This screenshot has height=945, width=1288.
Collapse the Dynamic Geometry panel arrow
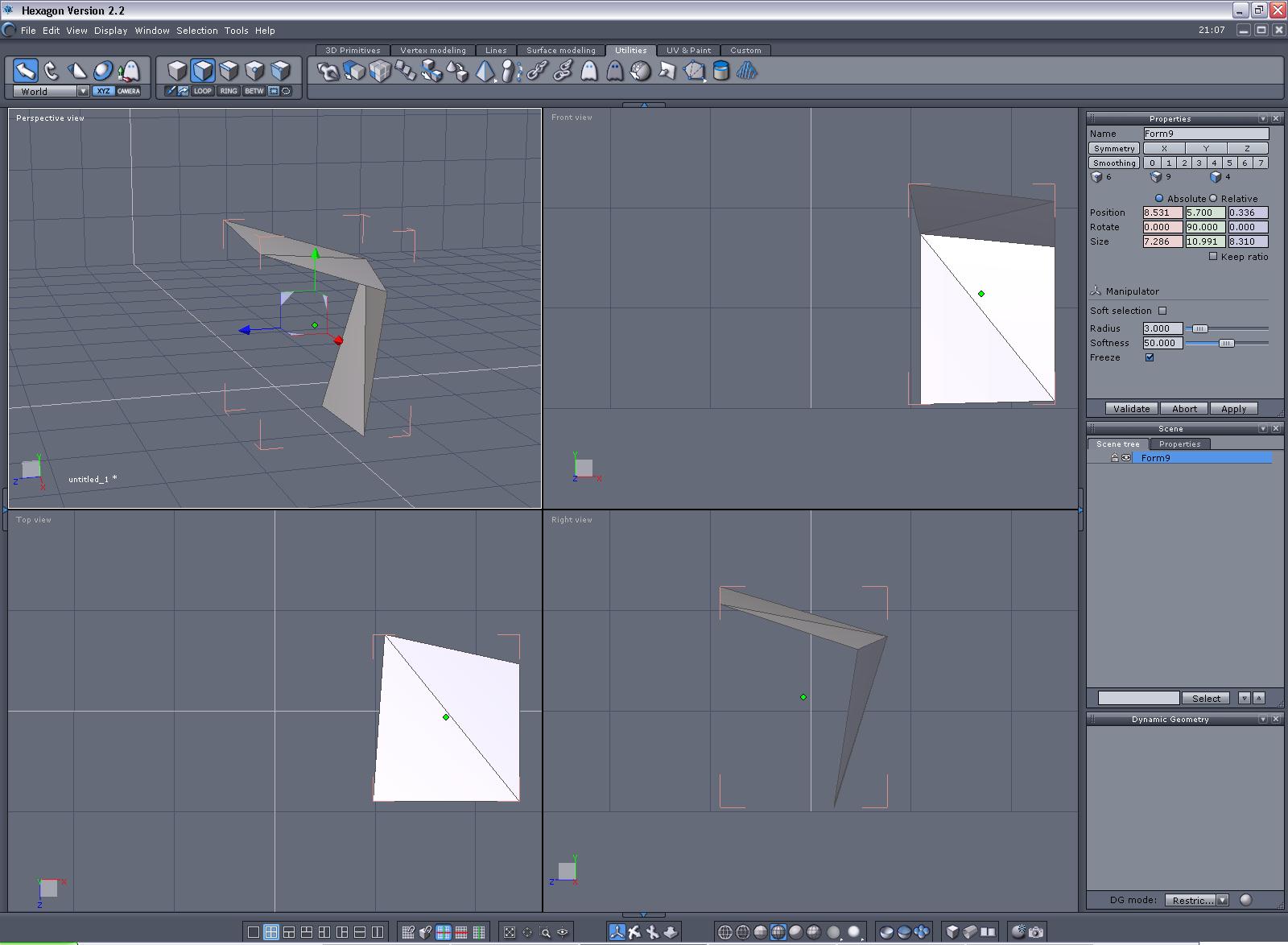coord(1262,719)
